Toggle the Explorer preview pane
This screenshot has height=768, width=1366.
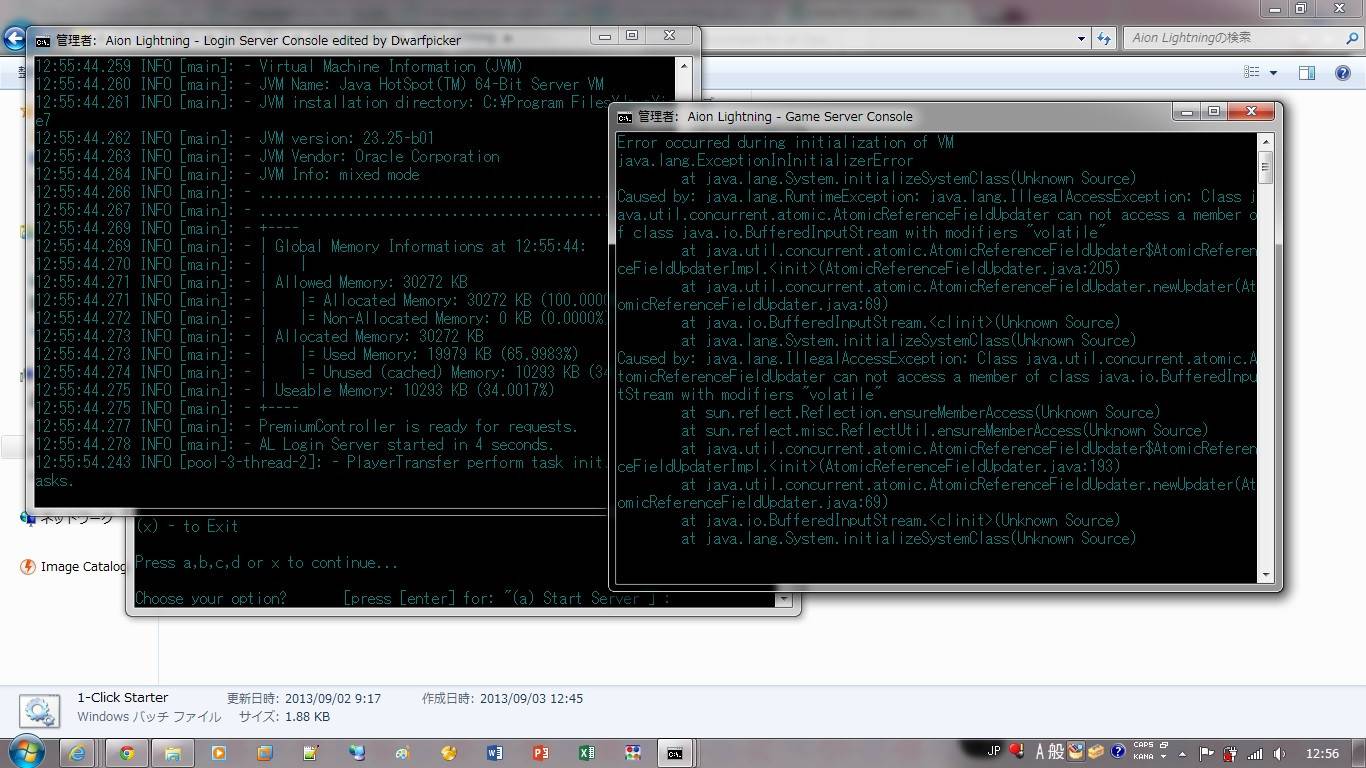pyautogui.click(x=1306, y=72)
